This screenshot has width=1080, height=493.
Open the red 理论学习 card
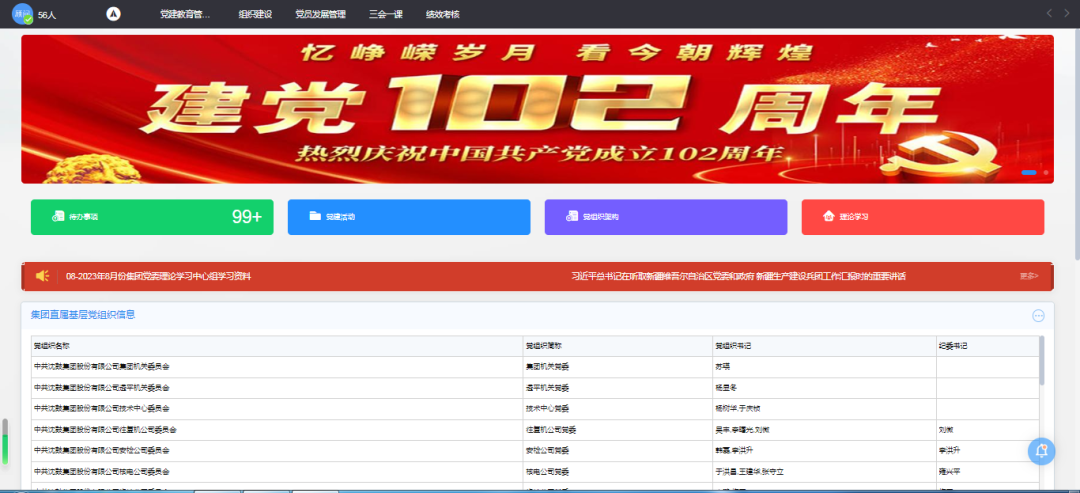point(923,217)
